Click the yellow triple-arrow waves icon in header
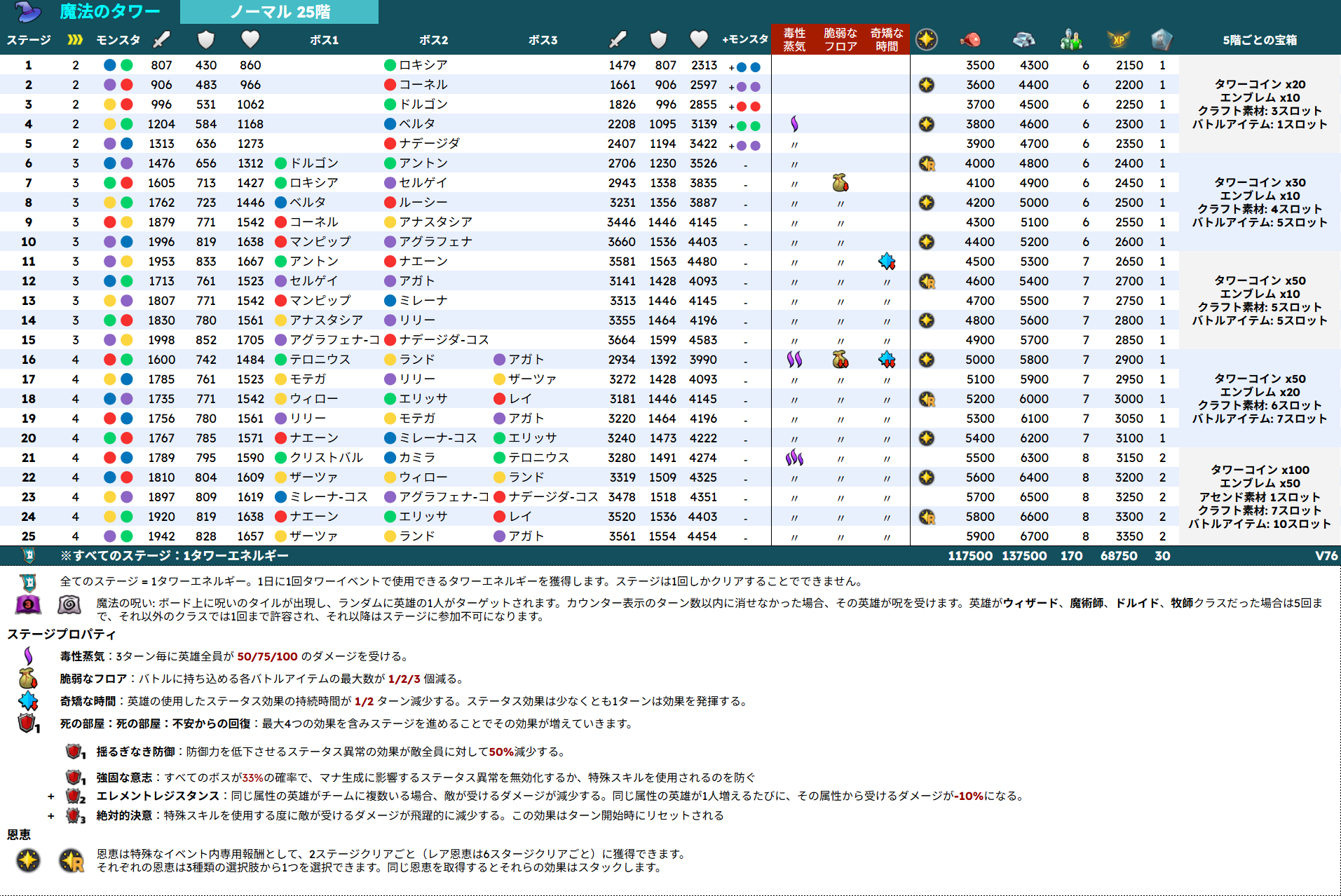 click(75, 40)
